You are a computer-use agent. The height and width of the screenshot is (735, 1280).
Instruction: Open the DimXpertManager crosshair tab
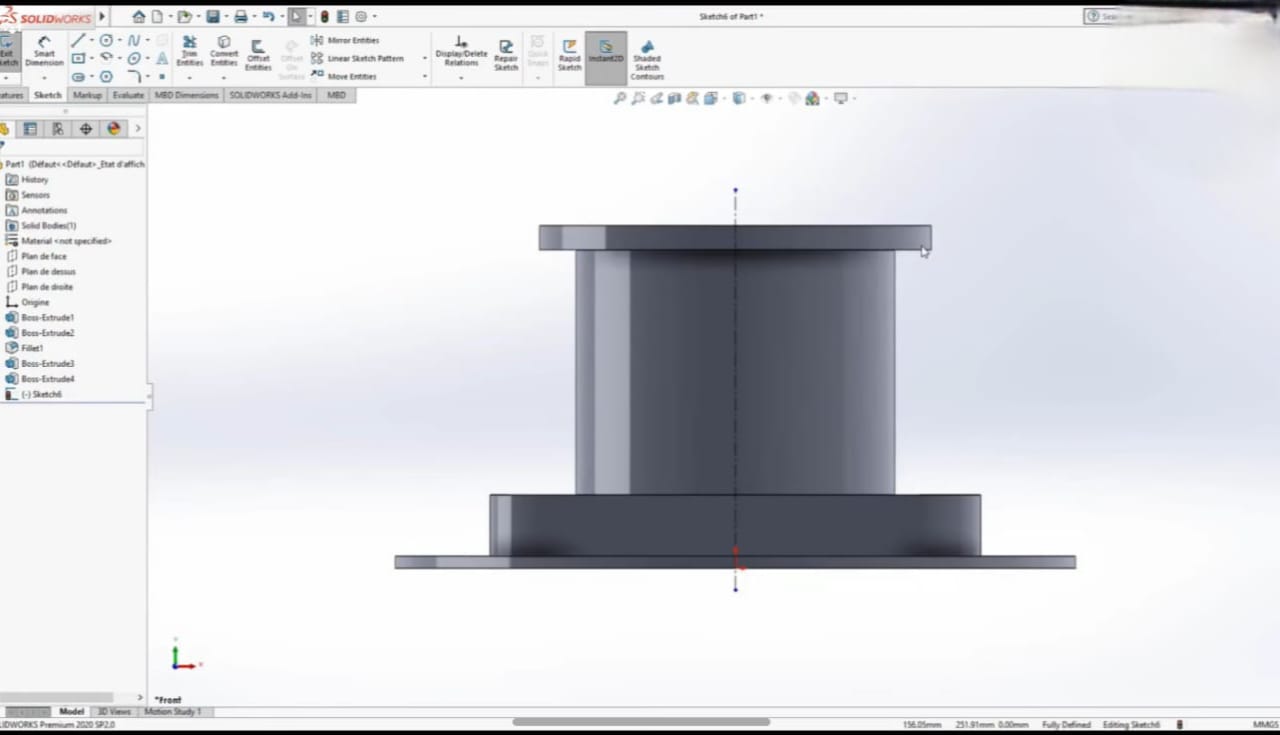pyautogui.click(x=86, y=129)
